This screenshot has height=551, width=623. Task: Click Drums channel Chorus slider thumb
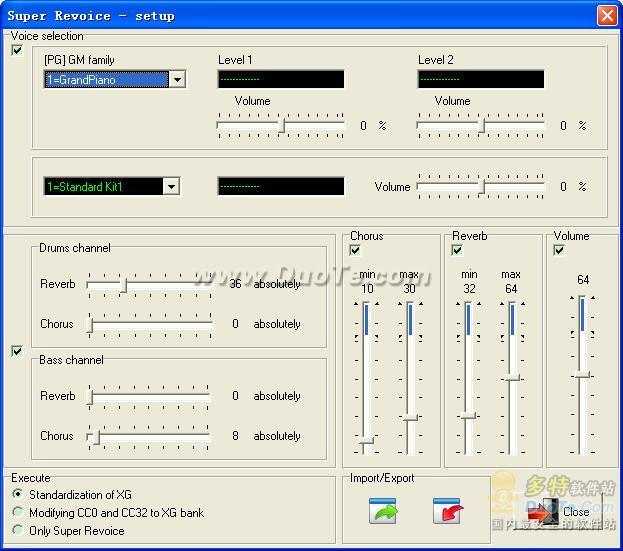tap(90, 324)
